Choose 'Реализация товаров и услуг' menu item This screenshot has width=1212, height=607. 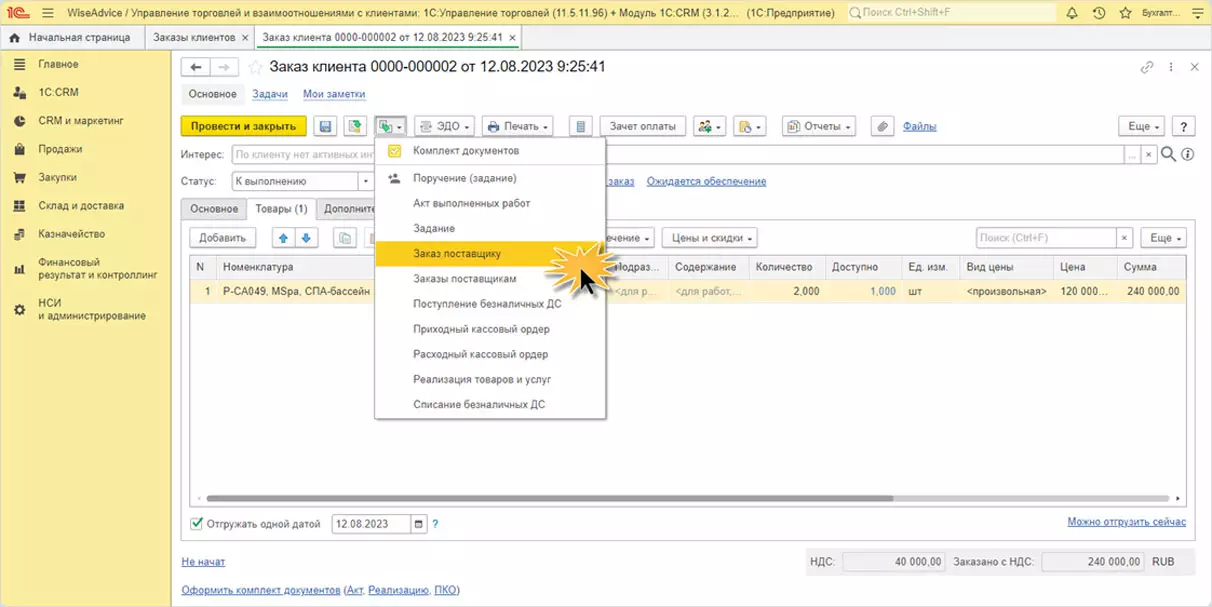482,379
